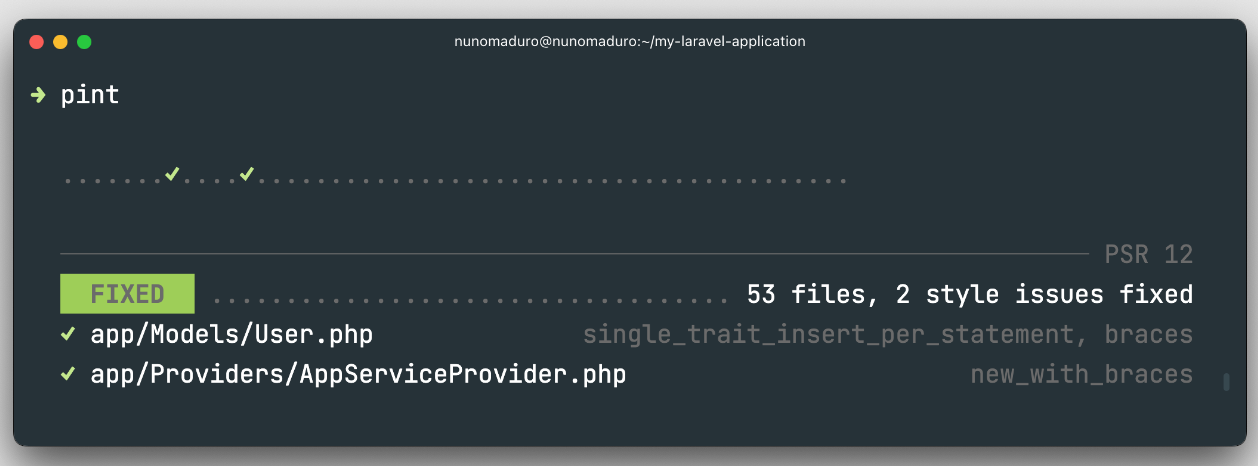Viewport: 1258px width, 466px height.
Task: Click the green maximize window button
Action: pos(84,42)
